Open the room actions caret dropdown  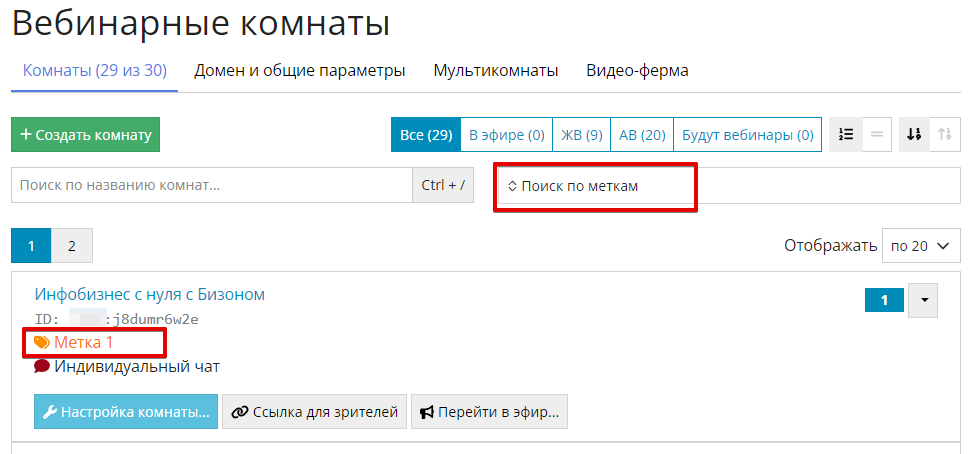tap(924, 300)
